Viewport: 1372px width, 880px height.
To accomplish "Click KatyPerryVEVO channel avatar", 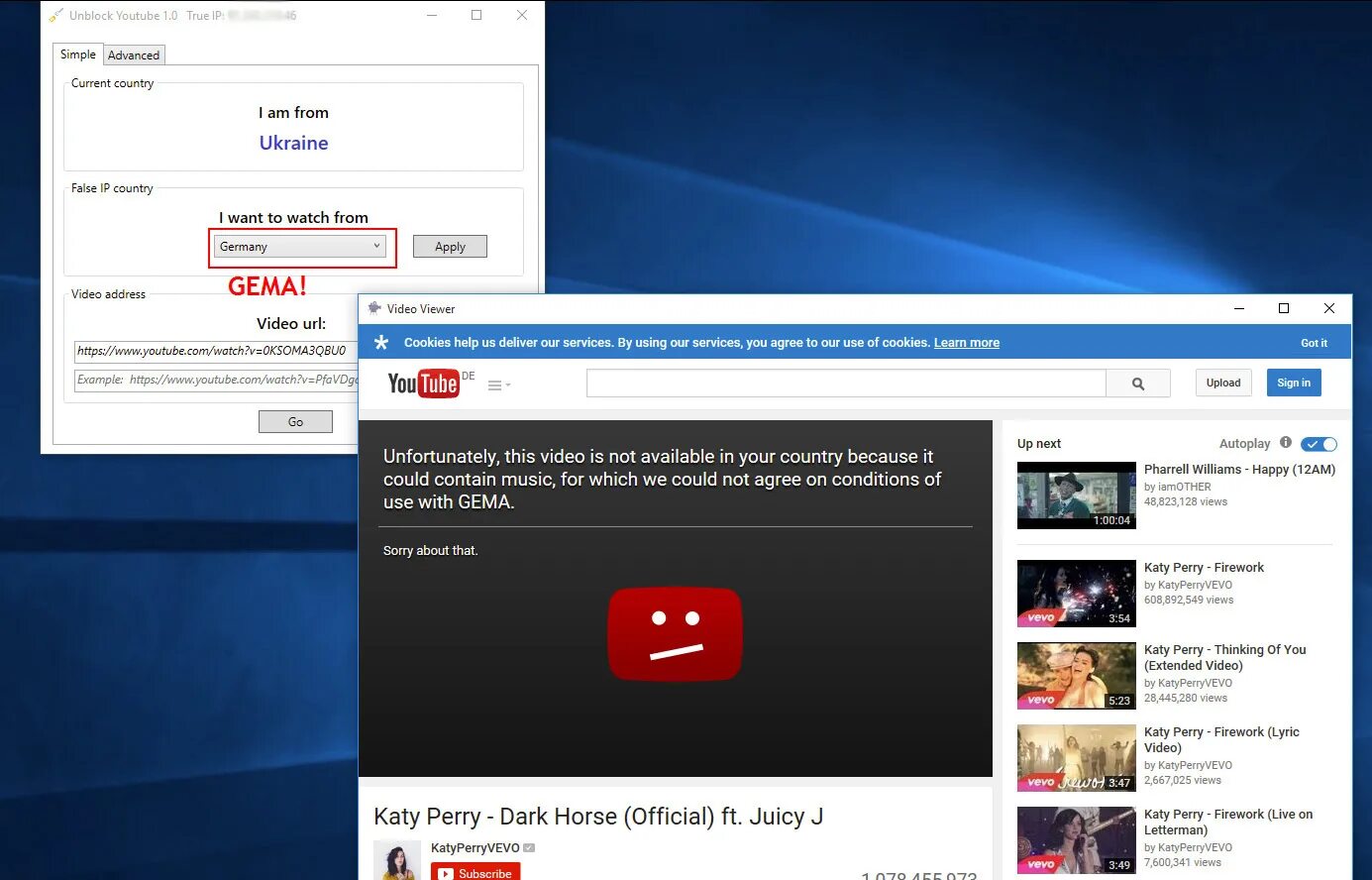I will pyautogui.click(x=397, y=860).
